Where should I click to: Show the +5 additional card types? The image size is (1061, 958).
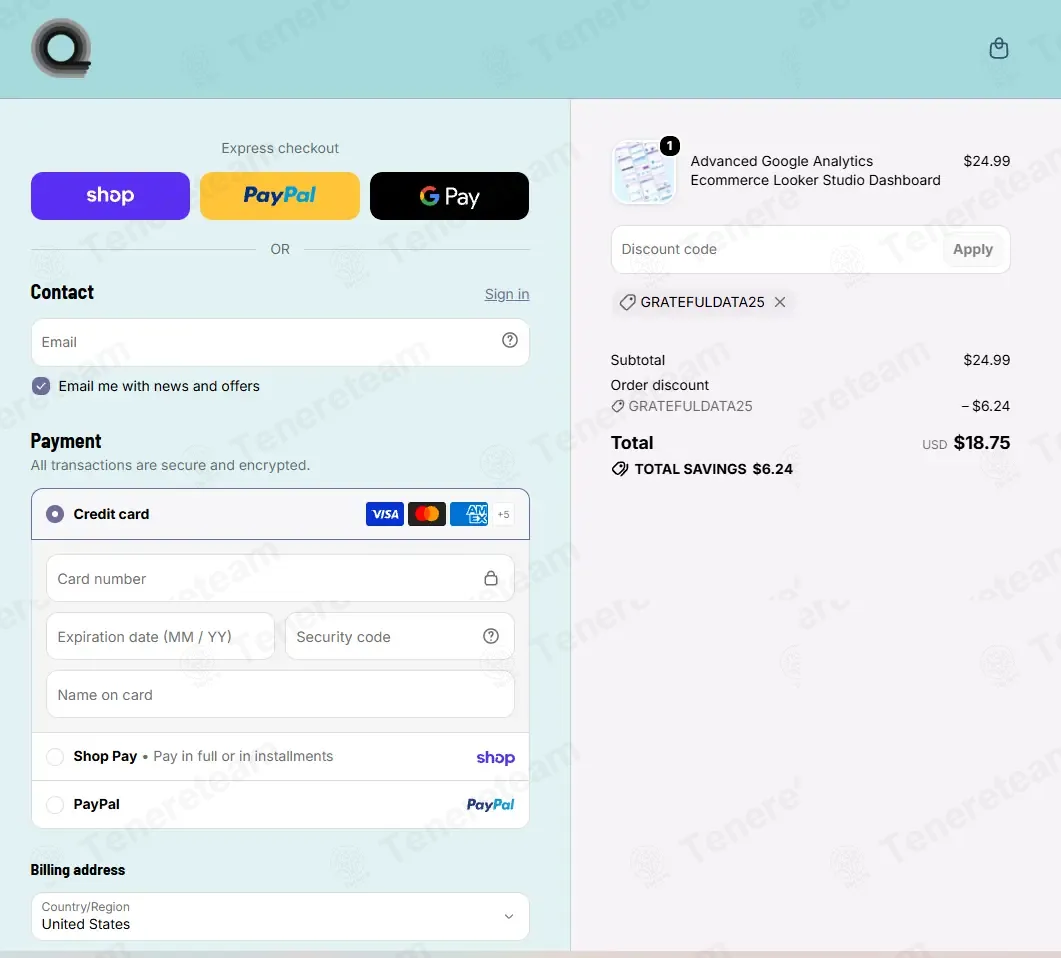503,514
